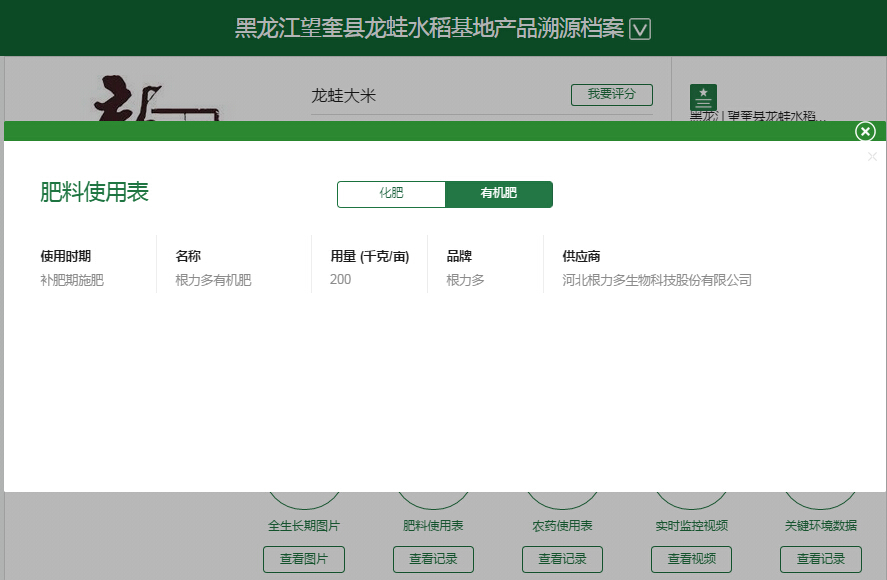Click 查看视频 under 实时监控视频

[x=691, y=559]
